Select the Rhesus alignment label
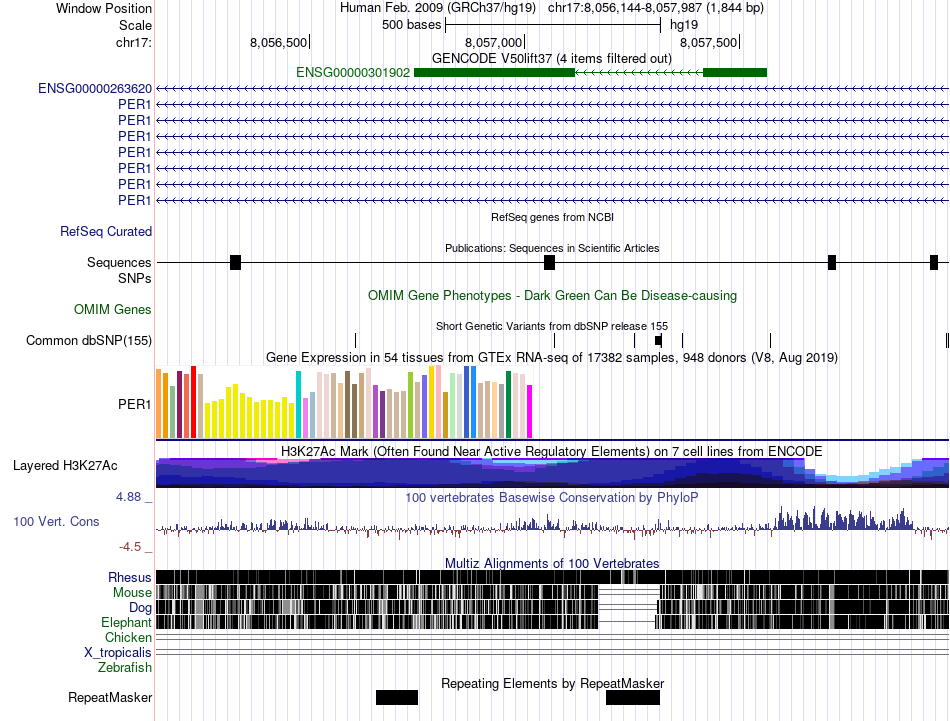 129,577
